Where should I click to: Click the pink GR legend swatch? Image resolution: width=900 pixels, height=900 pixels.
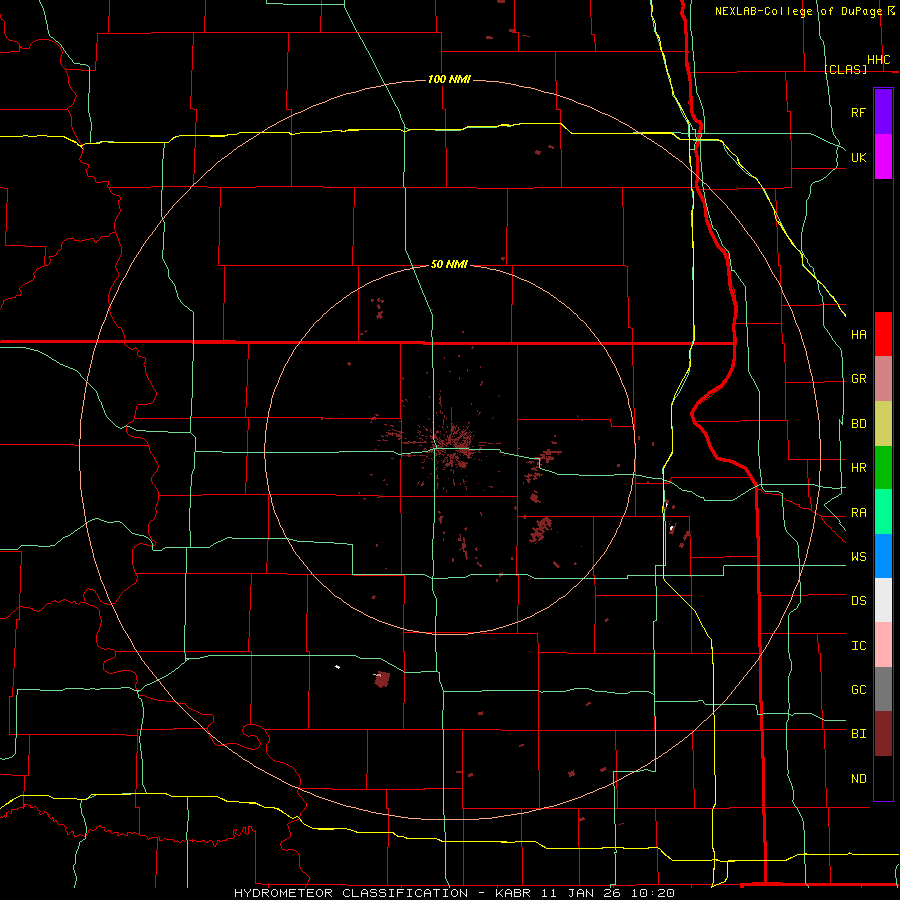[883, 379]
